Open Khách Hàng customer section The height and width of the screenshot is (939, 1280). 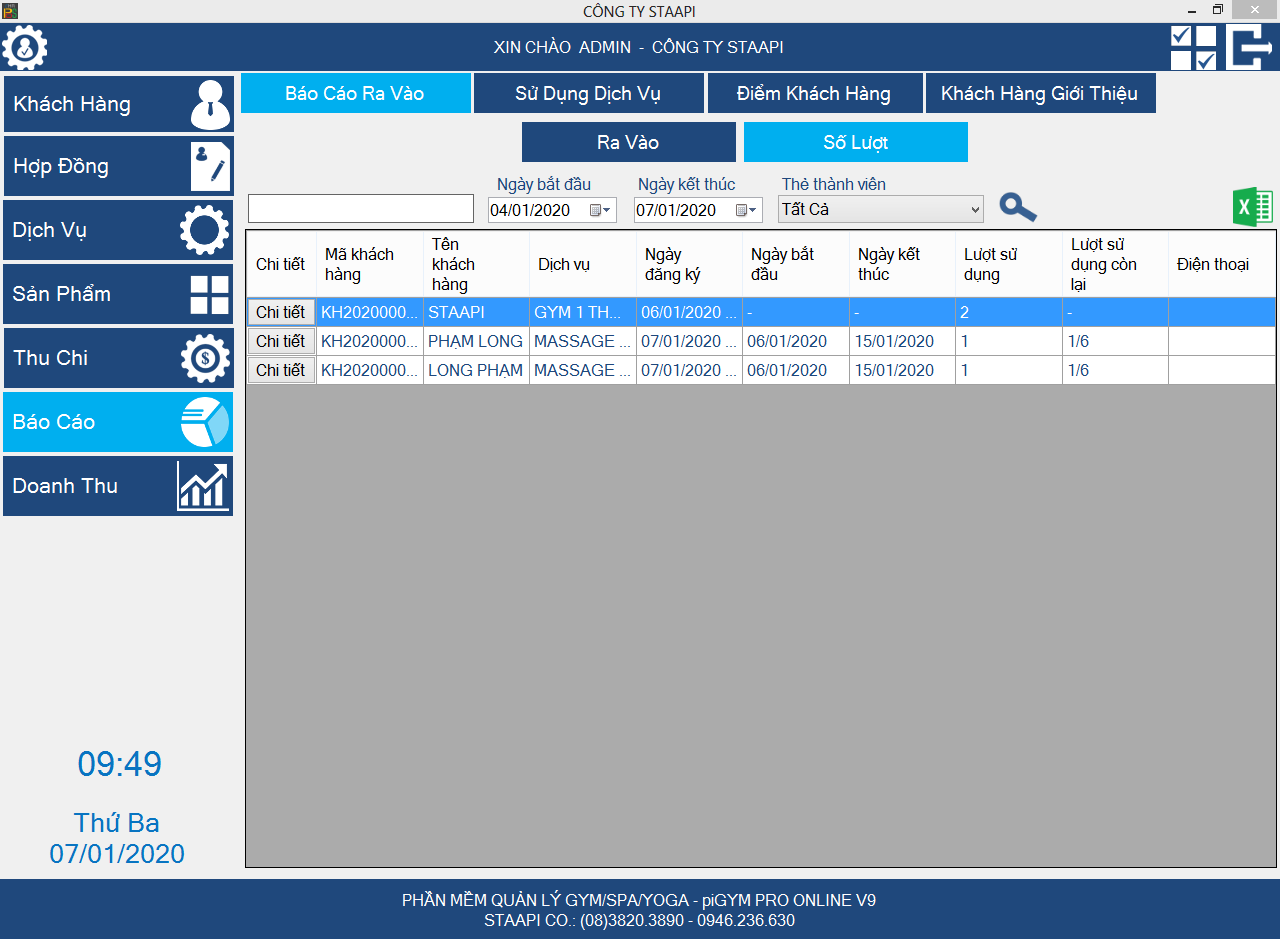point(118,104)
